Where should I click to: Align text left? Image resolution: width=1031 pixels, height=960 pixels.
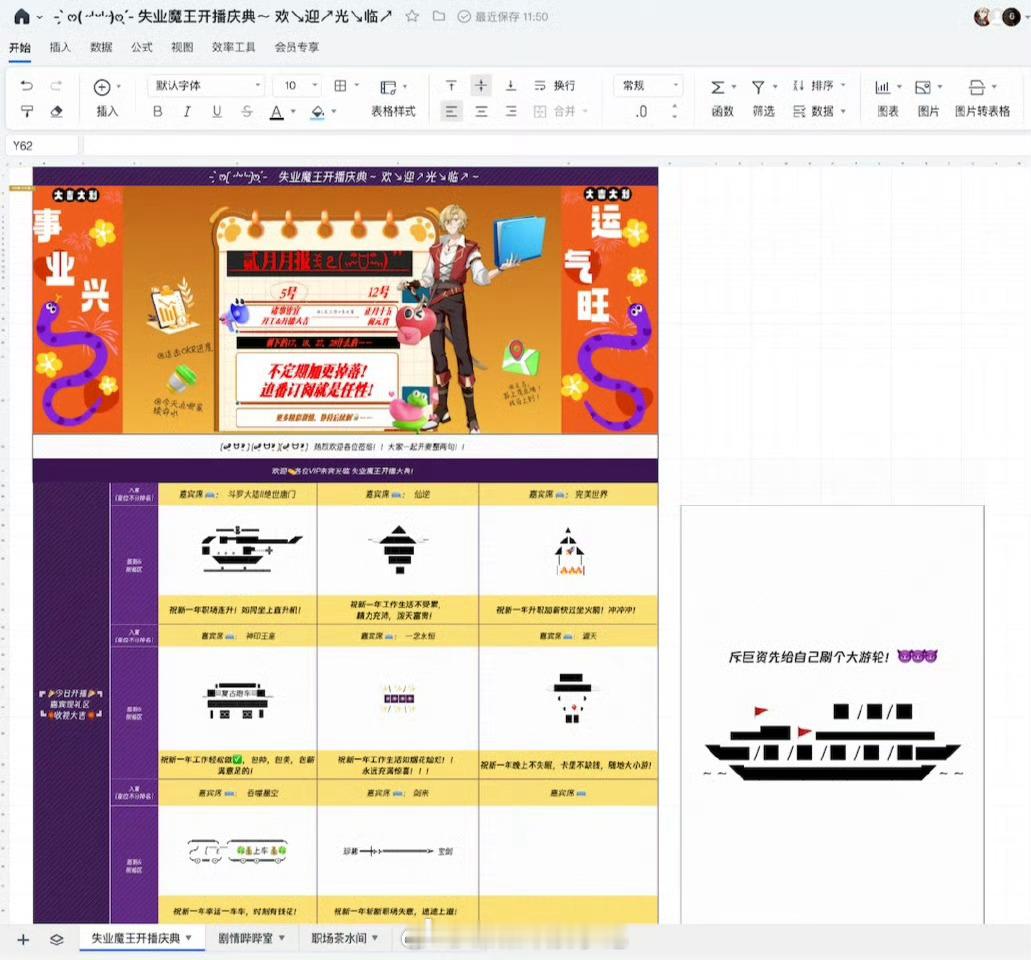451,112
